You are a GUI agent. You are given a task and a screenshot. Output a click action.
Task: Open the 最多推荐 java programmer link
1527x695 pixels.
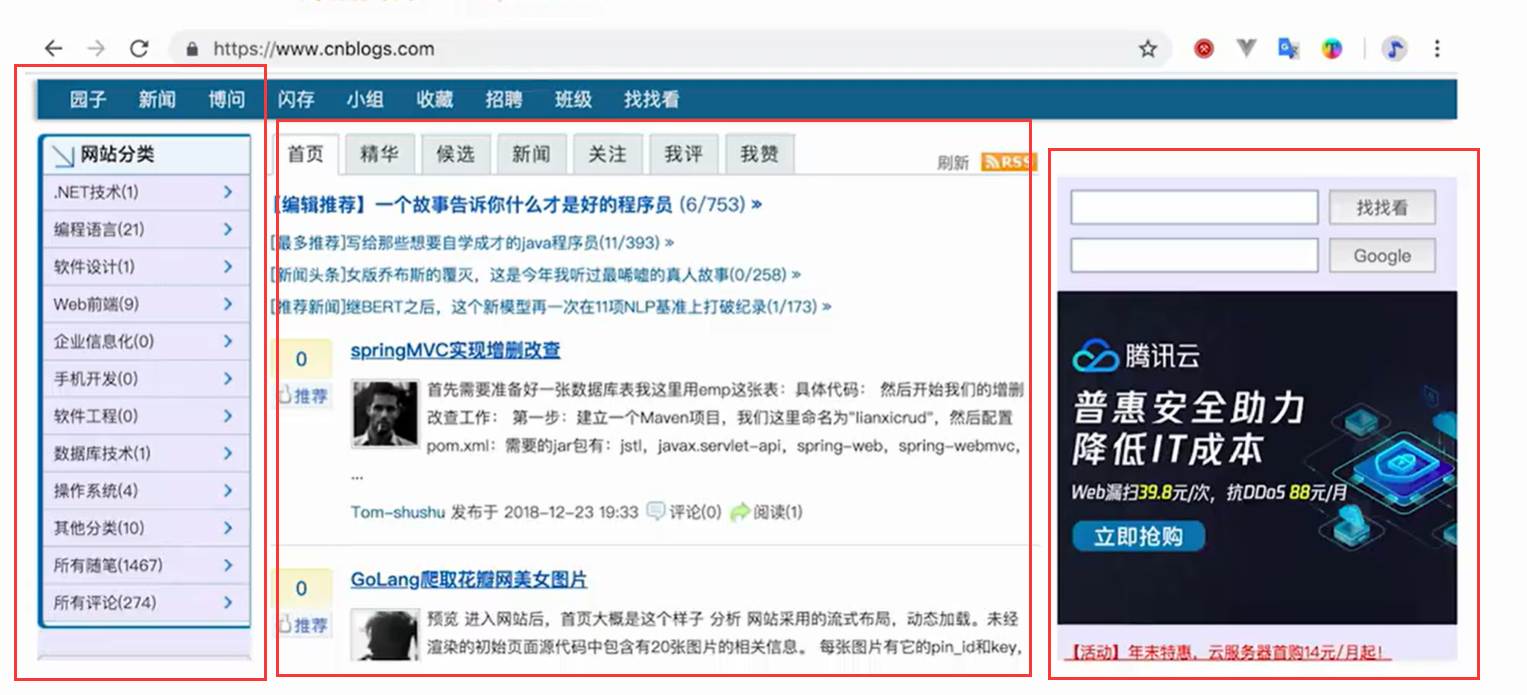pyautogui.click(x=472, y=242)
